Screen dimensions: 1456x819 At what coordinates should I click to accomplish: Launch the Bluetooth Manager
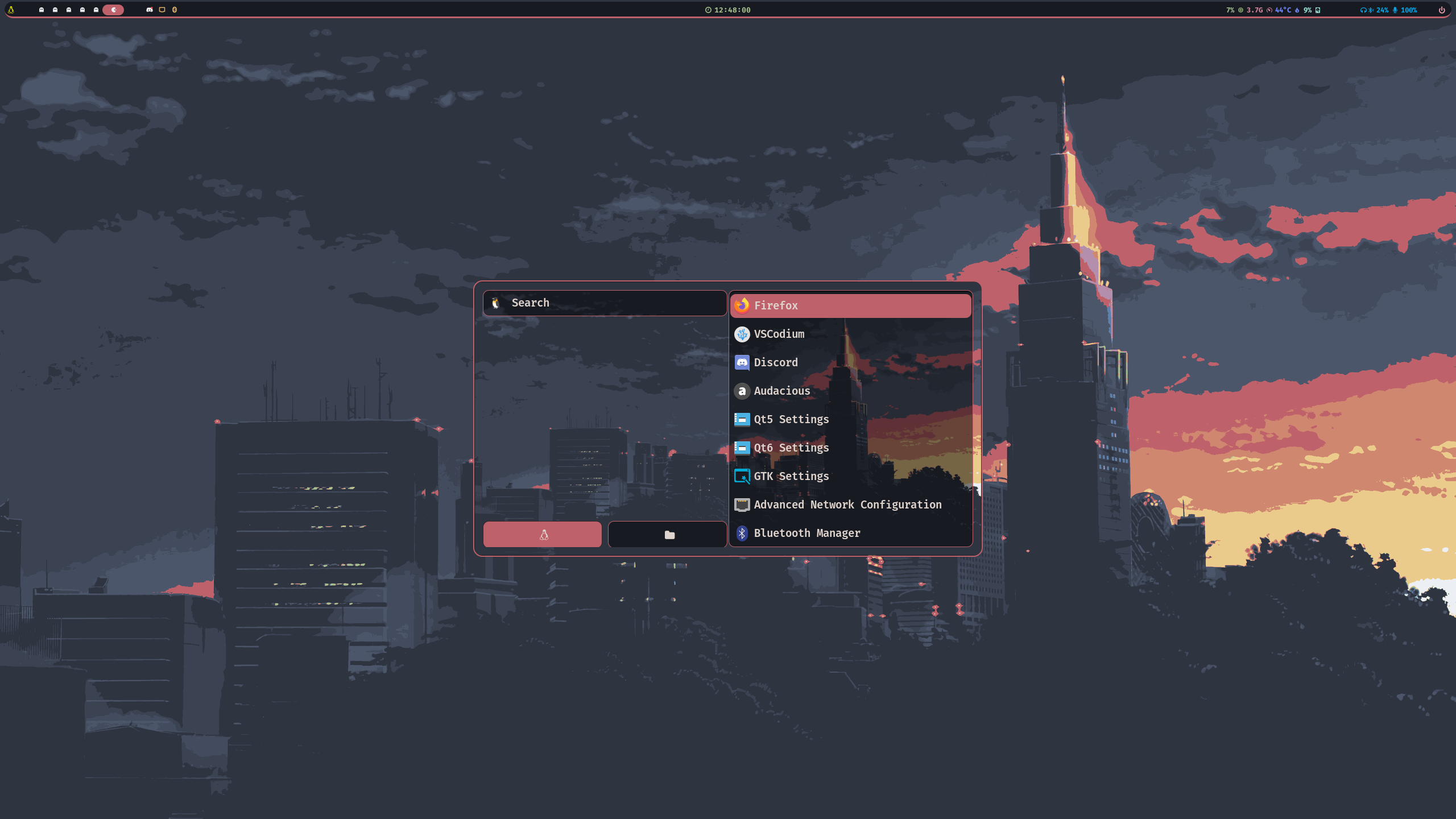808,533
